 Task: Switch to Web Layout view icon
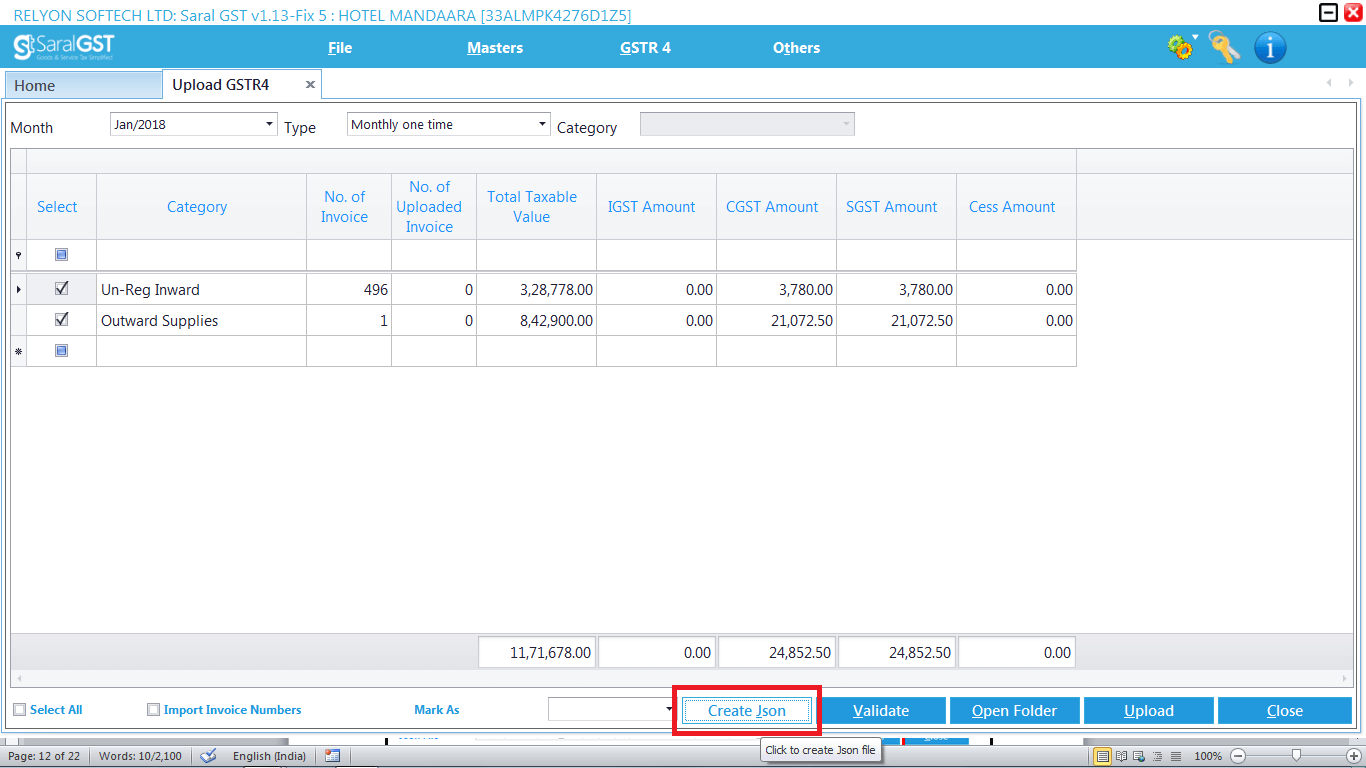(1140, 756)
